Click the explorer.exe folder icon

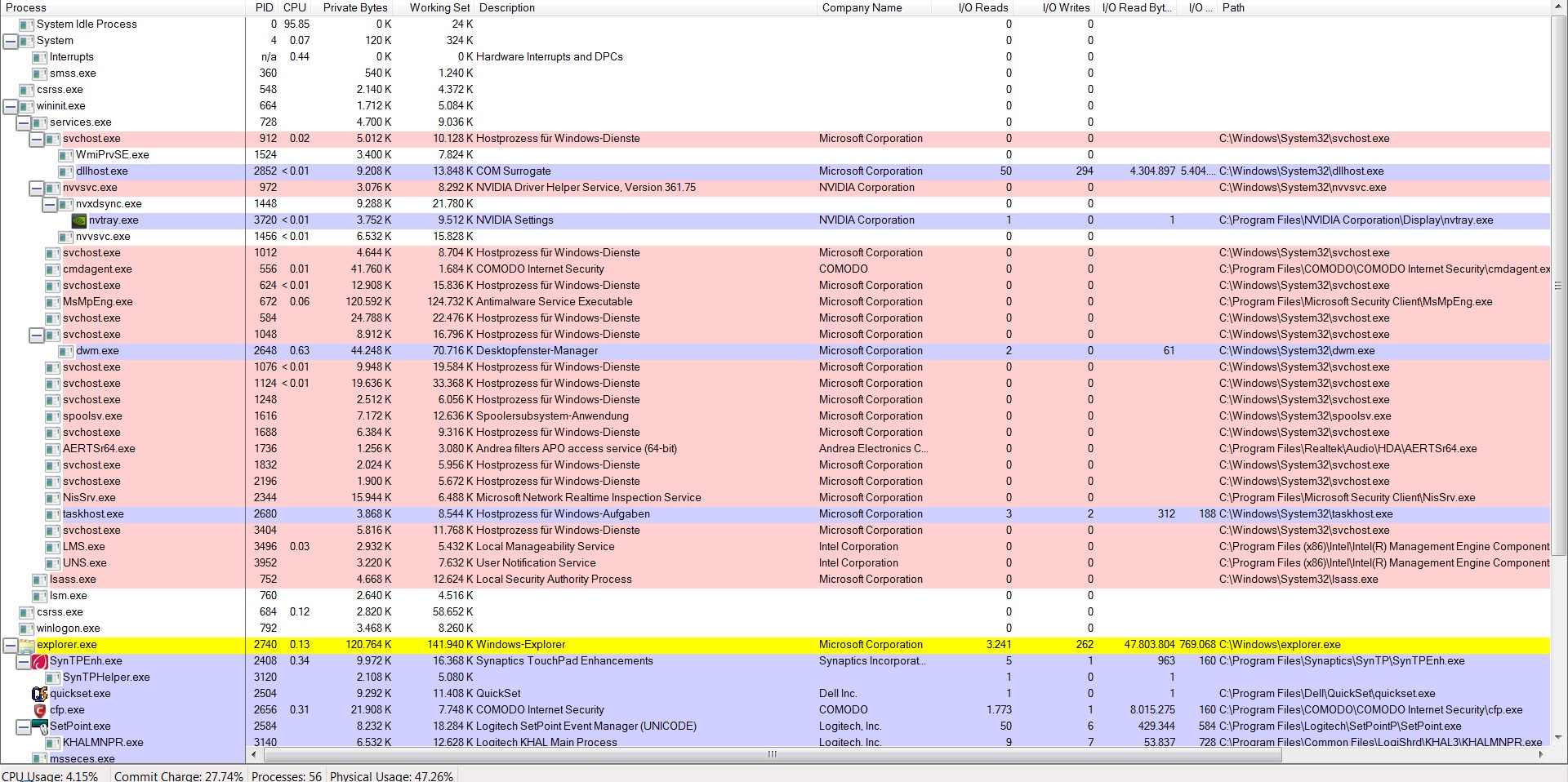click(27, 645)
